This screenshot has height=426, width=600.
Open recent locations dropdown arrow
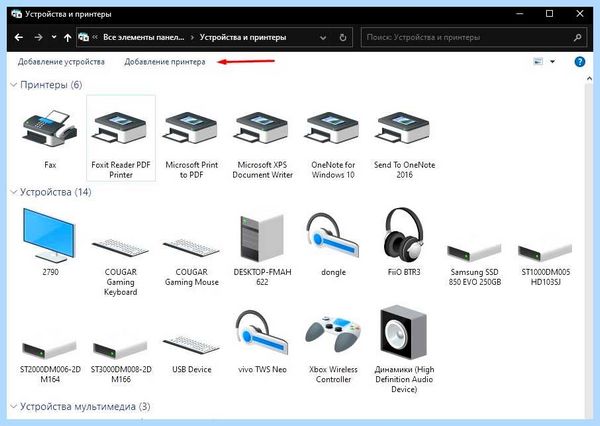(x=54, y=37)
